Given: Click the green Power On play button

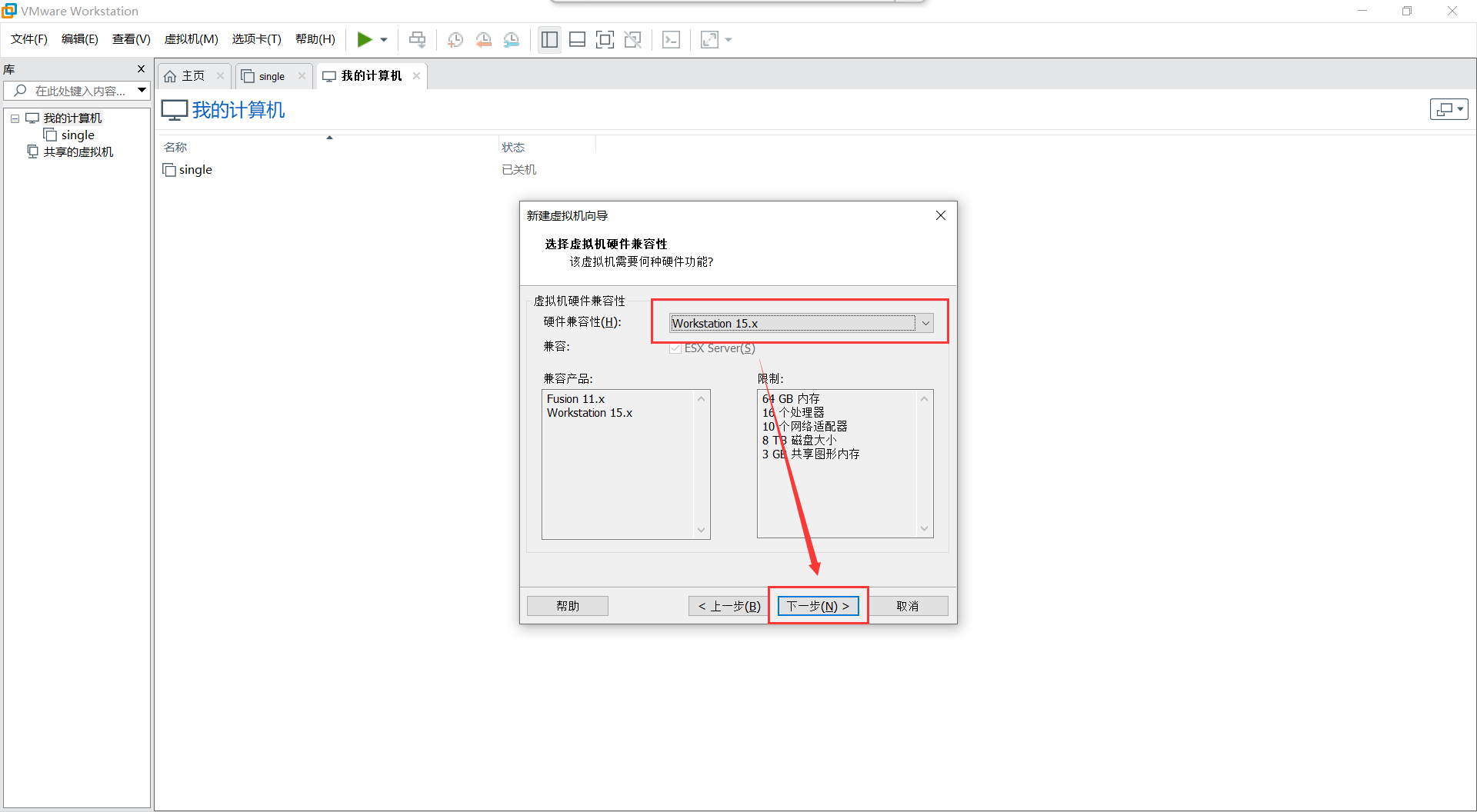Looking at the screenshot, I should tap(365, 39).
